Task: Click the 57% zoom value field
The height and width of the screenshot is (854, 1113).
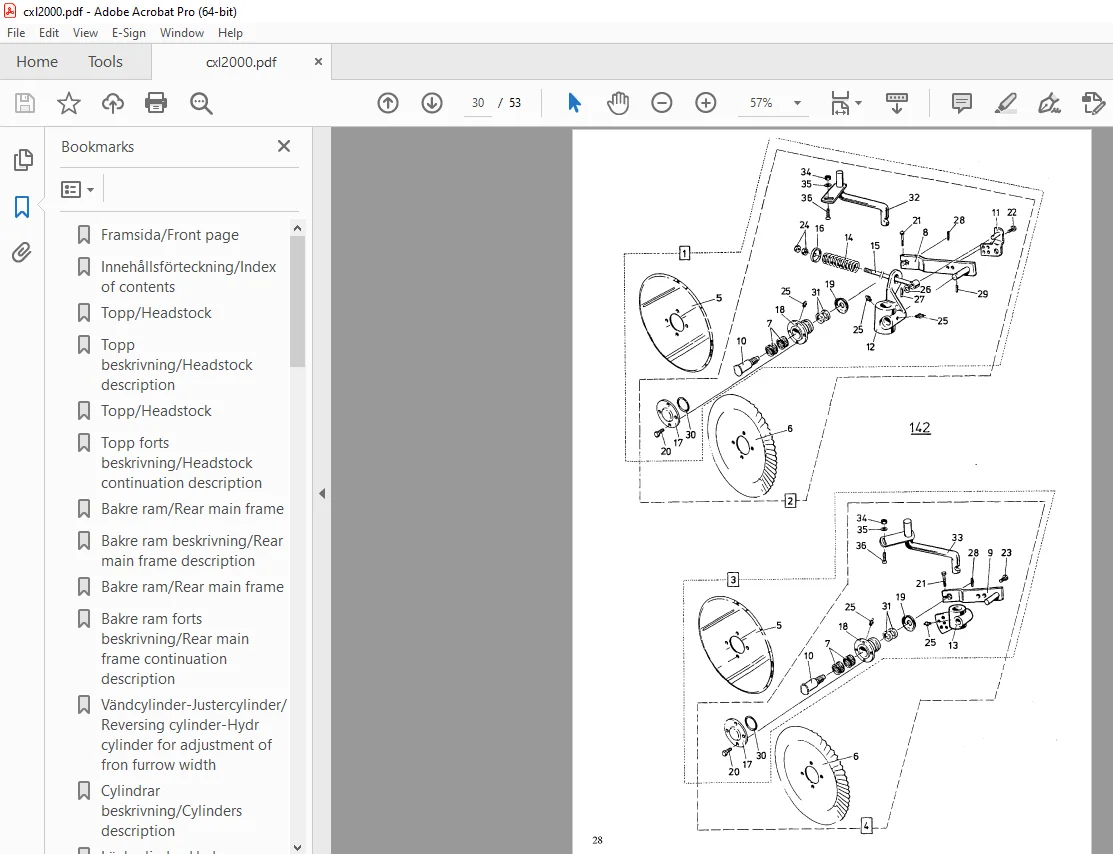Action: point(761,103)
